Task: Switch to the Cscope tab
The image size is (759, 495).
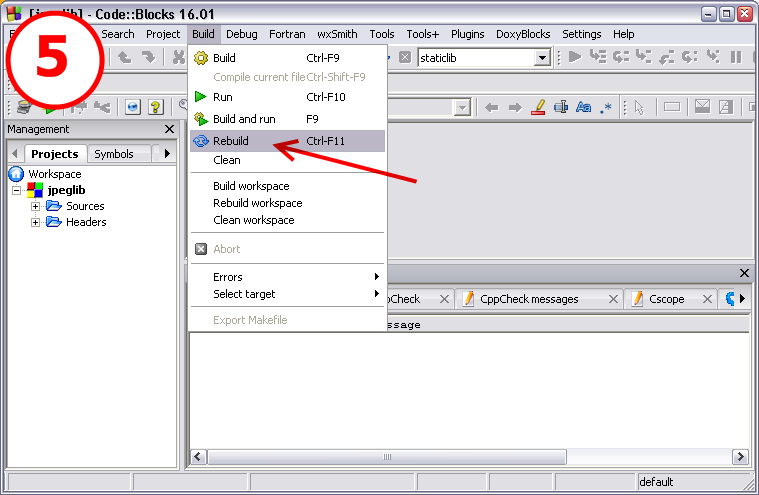Action: pos(667,299)
